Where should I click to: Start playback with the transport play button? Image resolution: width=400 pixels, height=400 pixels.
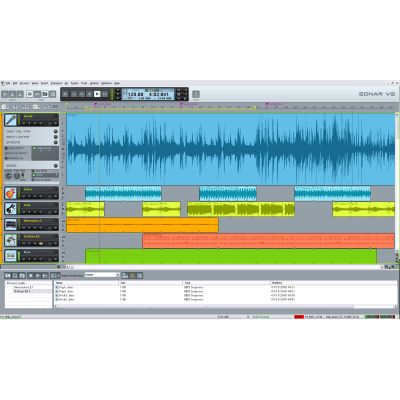[97, 94]
